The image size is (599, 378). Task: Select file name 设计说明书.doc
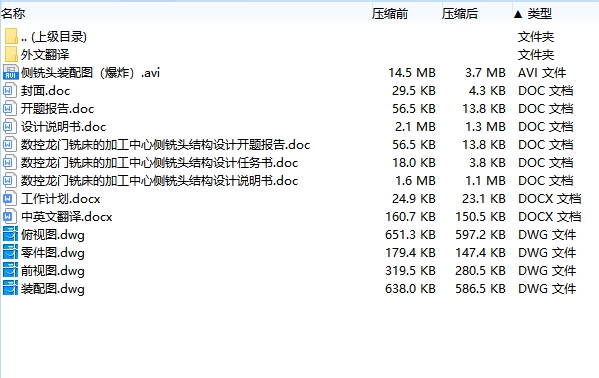(x=63, y=127)
